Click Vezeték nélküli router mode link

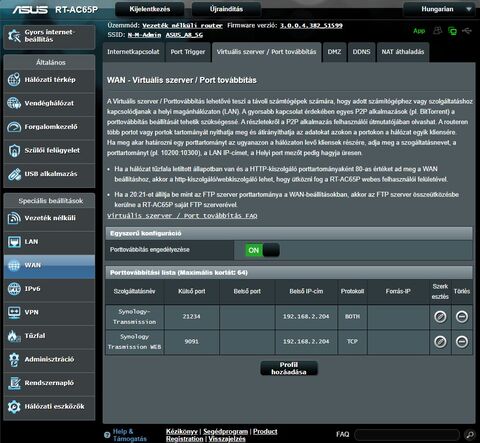182,25
